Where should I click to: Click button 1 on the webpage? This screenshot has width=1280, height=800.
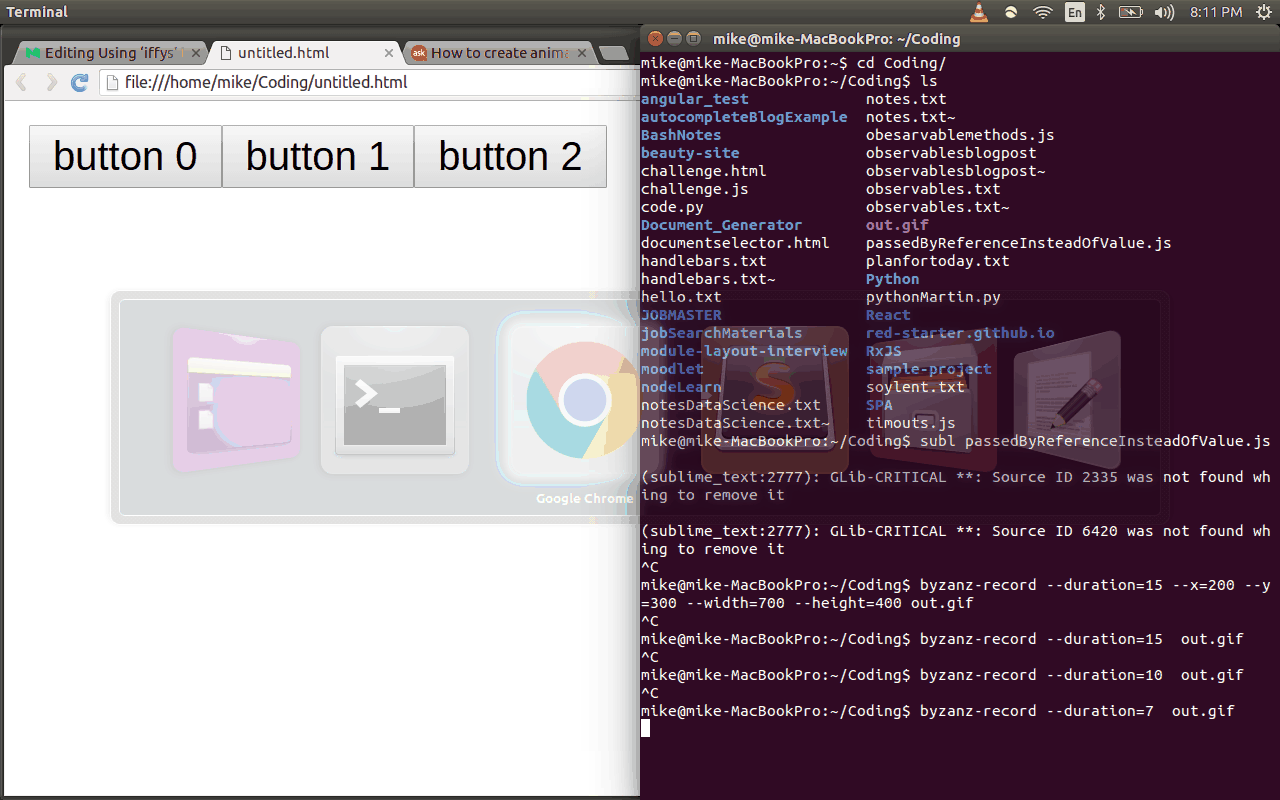(x=317, y=156)
